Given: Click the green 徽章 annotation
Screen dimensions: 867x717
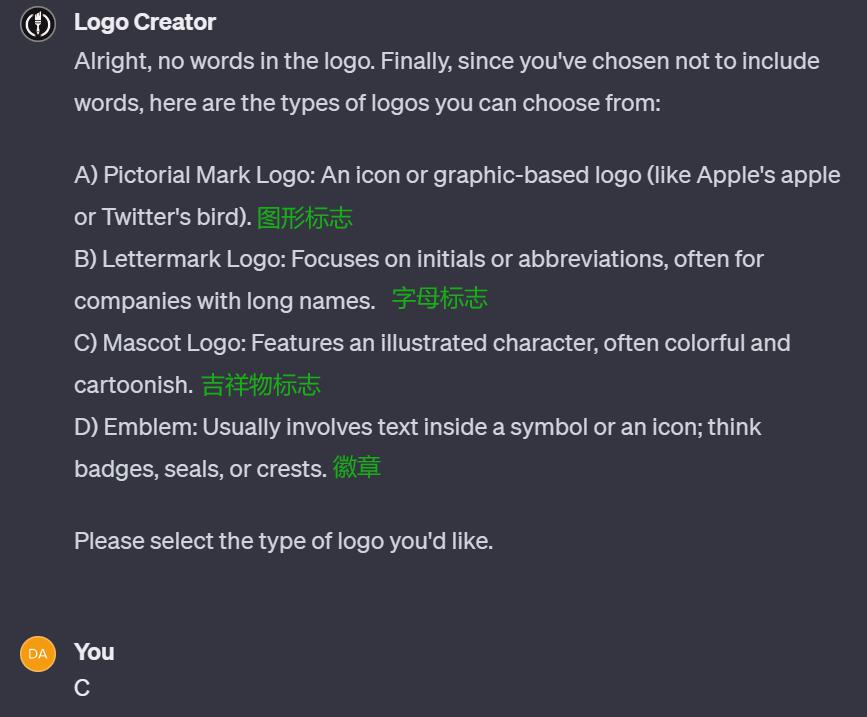Looking at the screenshot, I should (357, 468).
